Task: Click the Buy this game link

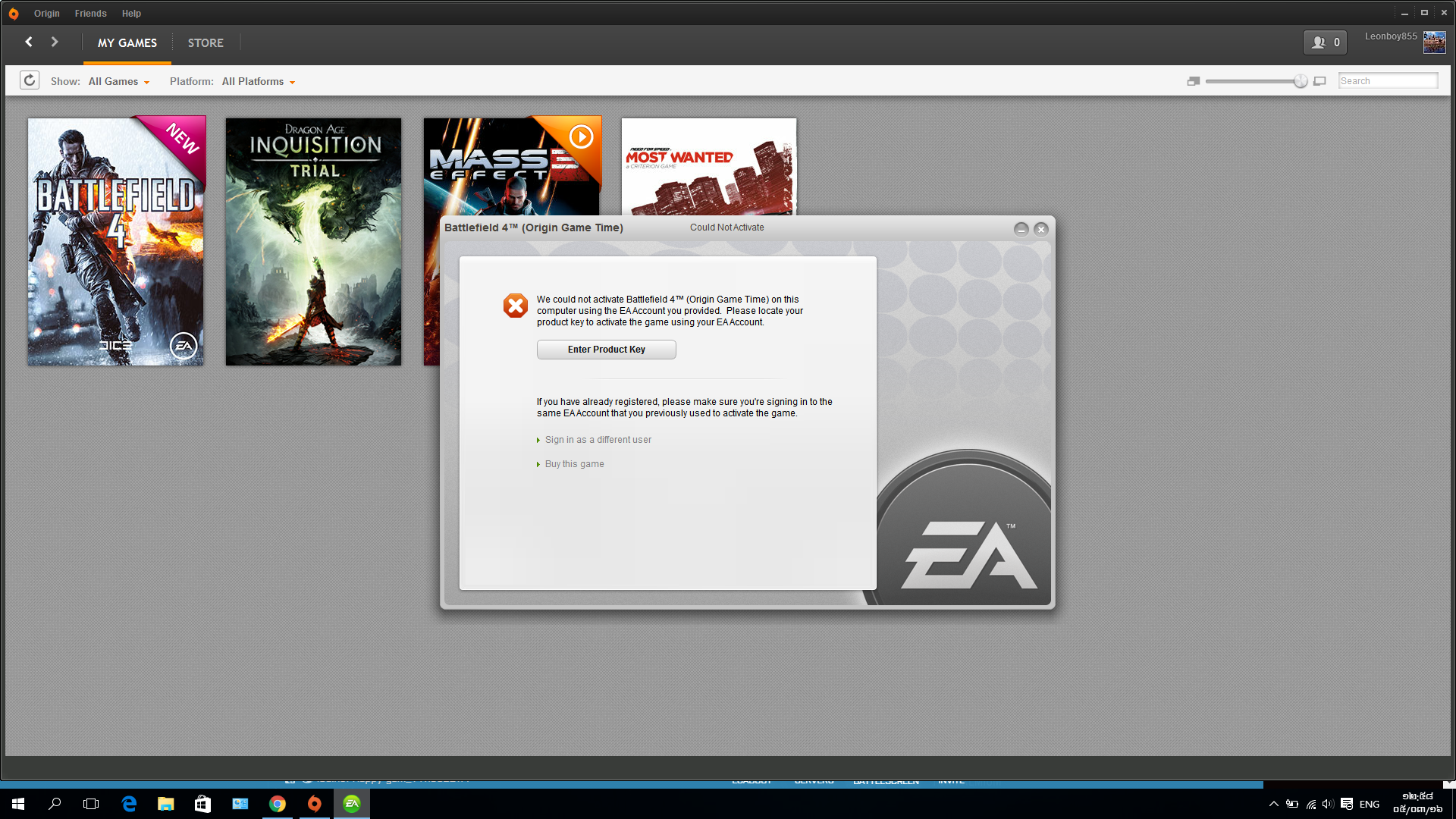Action: pos(574,464)
